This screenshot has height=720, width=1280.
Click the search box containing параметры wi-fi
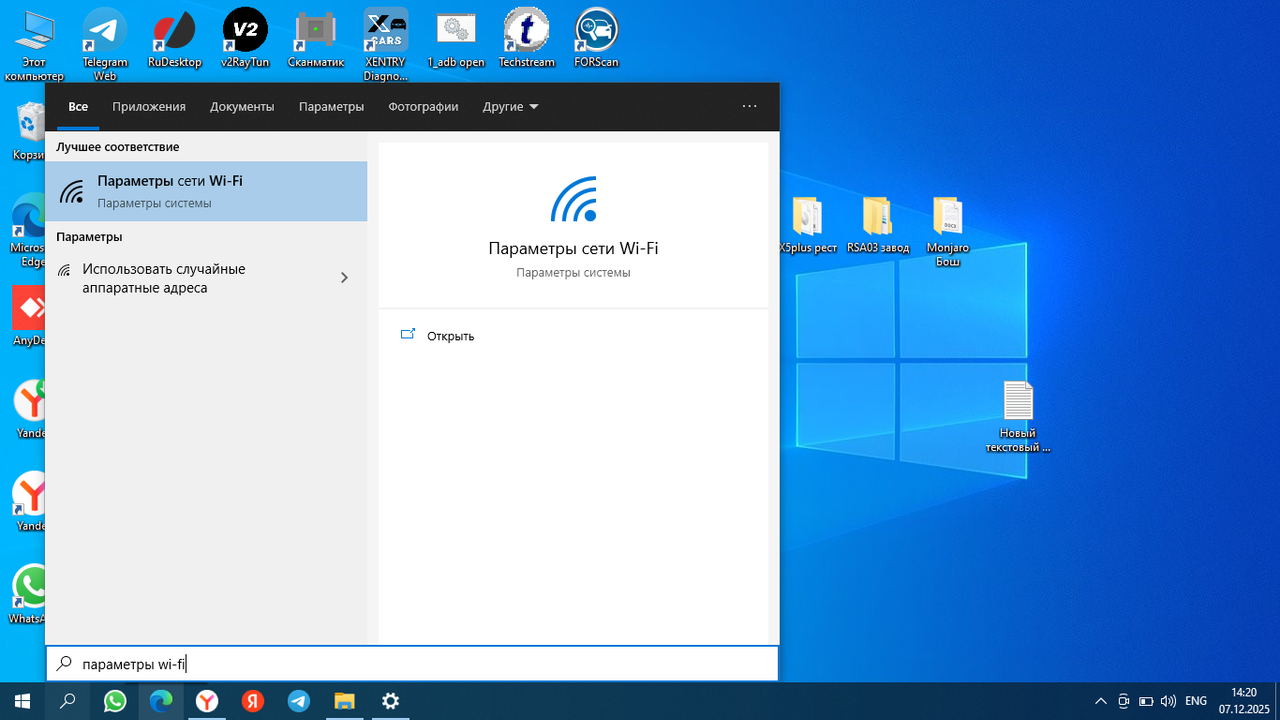(x=412, y=663)
